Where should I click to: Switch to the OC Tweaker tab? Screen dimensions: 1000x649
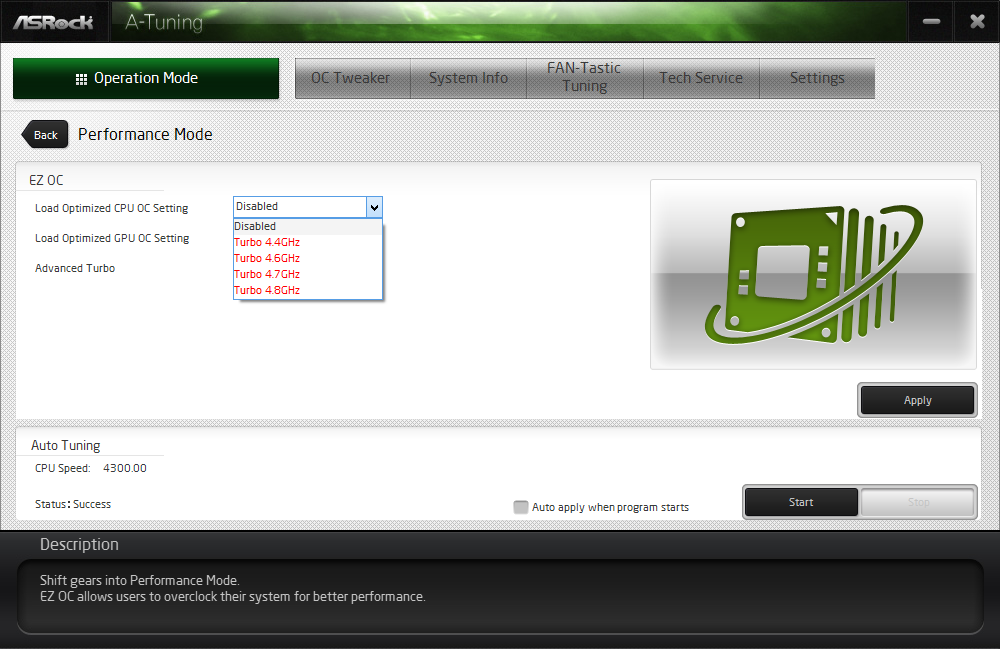tap(352, 78)
